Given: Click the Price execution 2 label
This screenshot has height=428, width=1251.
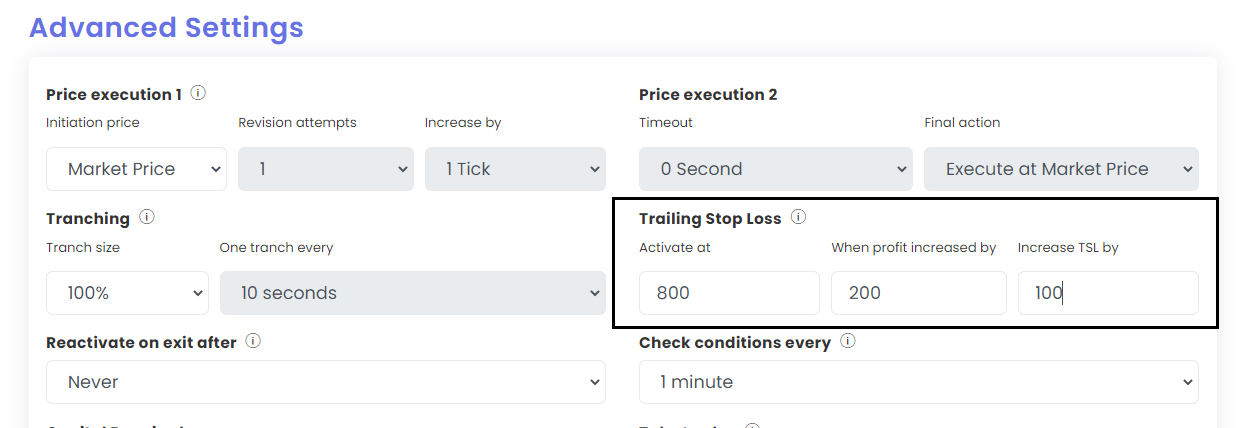Looking at the screenshot, I should [x=708, y=94].
